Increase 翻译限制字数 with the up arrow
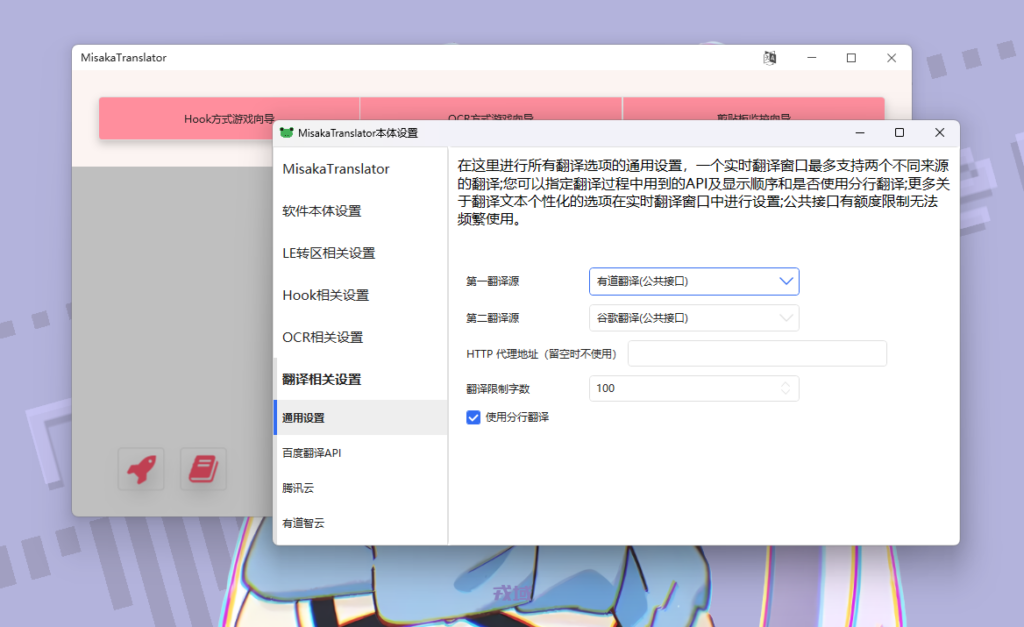Image resolution: width=1024 pixels, height=627 pixels. tap(786, 384)
